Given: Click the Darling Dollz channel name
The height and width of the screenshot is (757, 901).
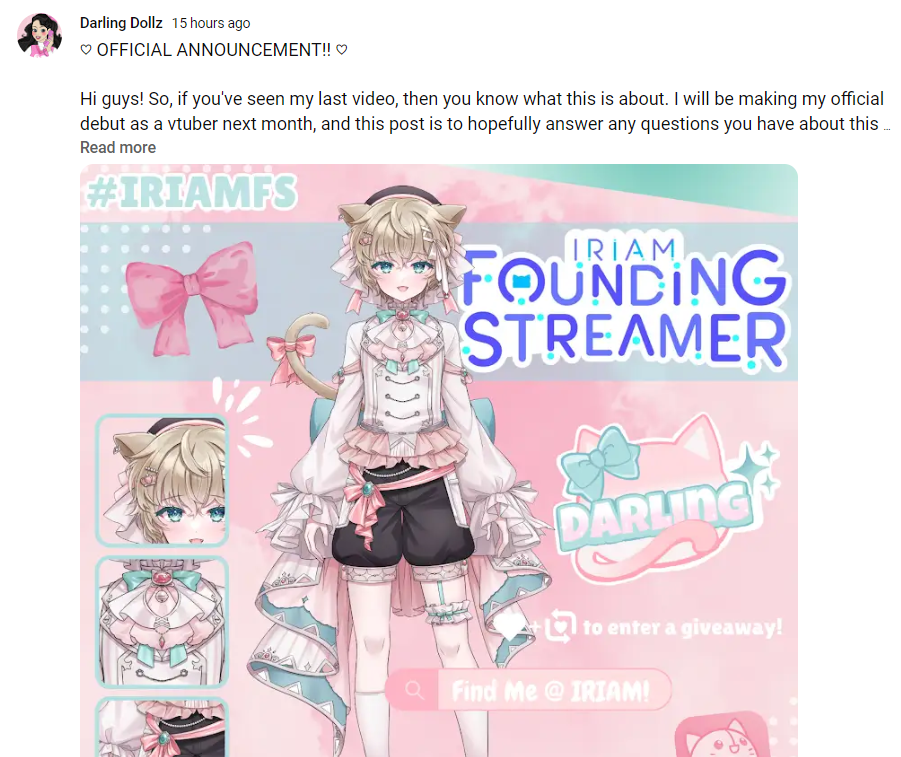Looking at the screenshot, I should click(121, 23).
